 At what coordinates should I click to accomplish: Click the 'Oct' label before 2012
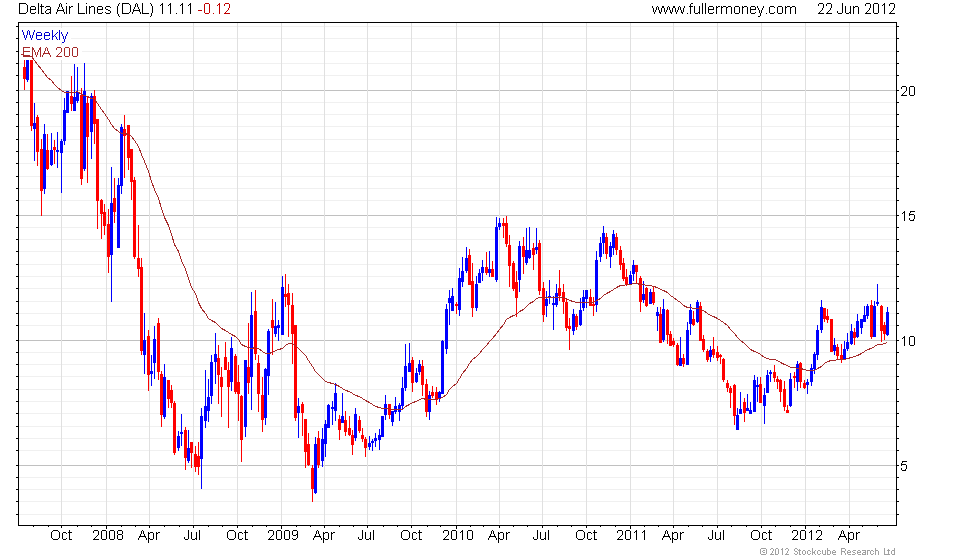(x=761, y=536)
